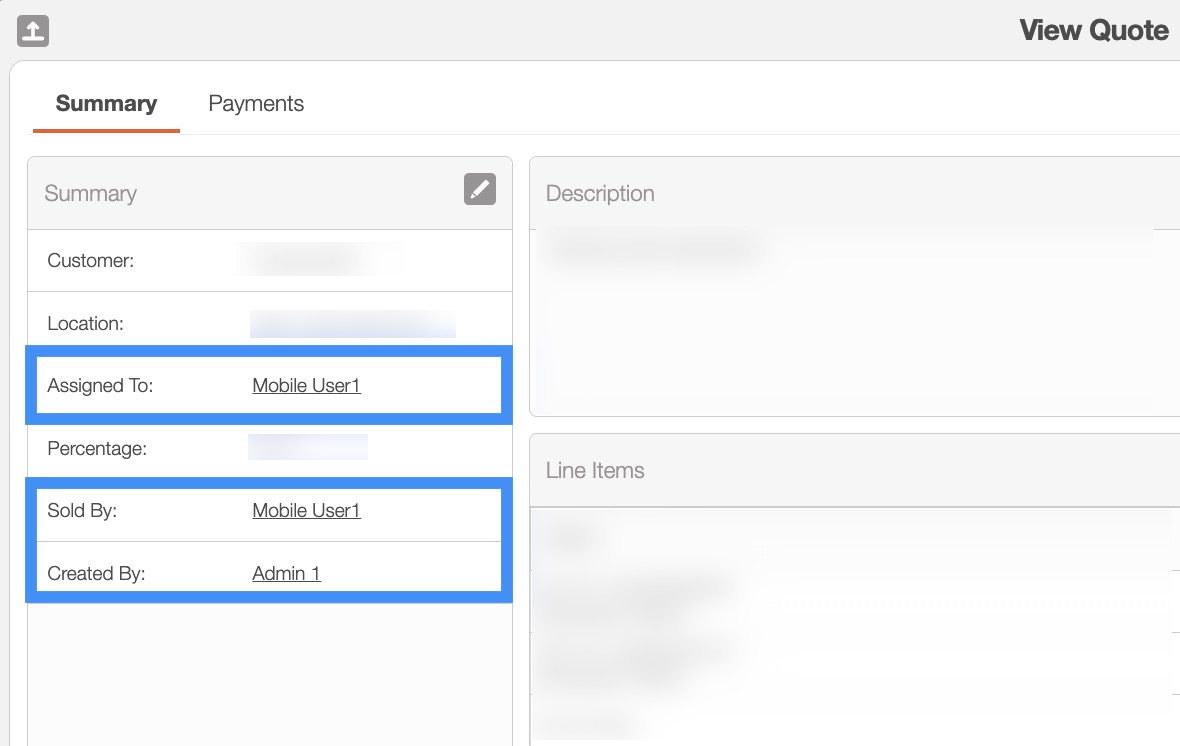Open the Created By Admin 1 link
The image size is (1180, 746).
[x=286, y=574]
